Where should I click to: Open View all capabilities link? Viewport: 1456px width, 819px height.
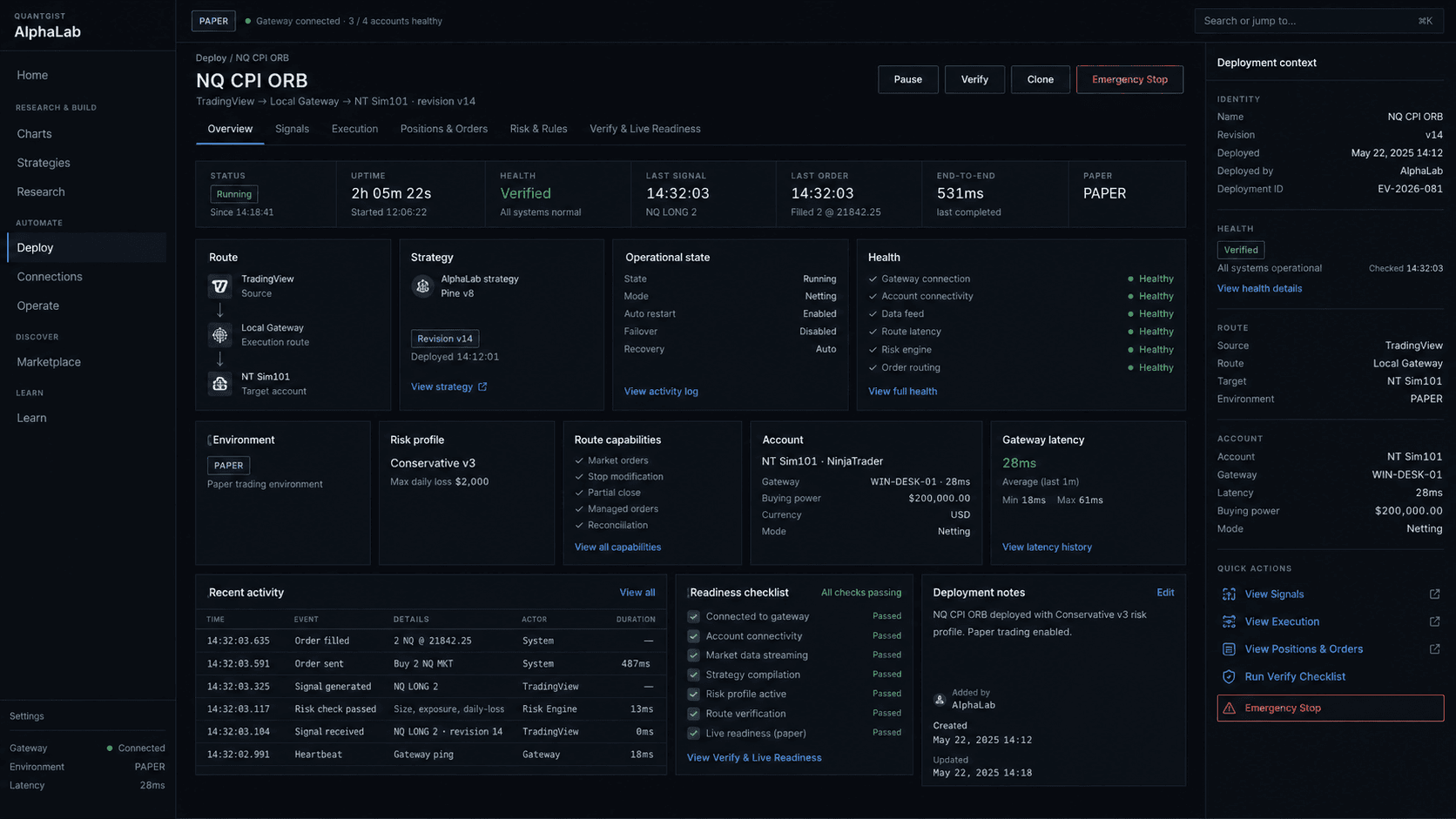[617, 547]
